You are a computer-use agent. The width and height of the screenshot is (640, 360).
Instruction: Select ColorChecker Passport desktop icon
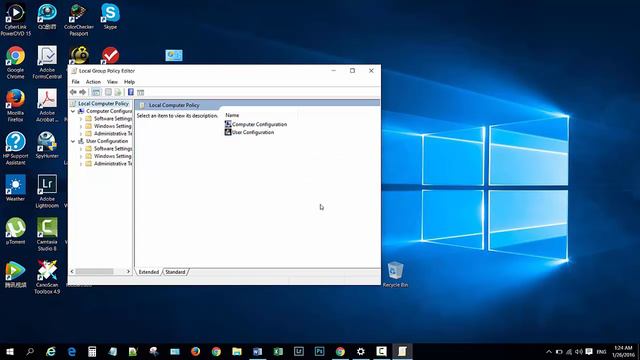click(x=78, y=20)
